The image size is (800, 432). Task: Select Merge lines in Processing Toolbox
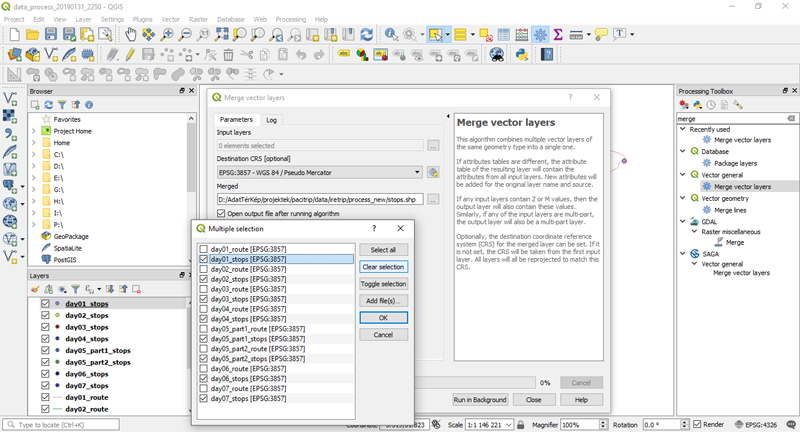[x=730, y=210]
